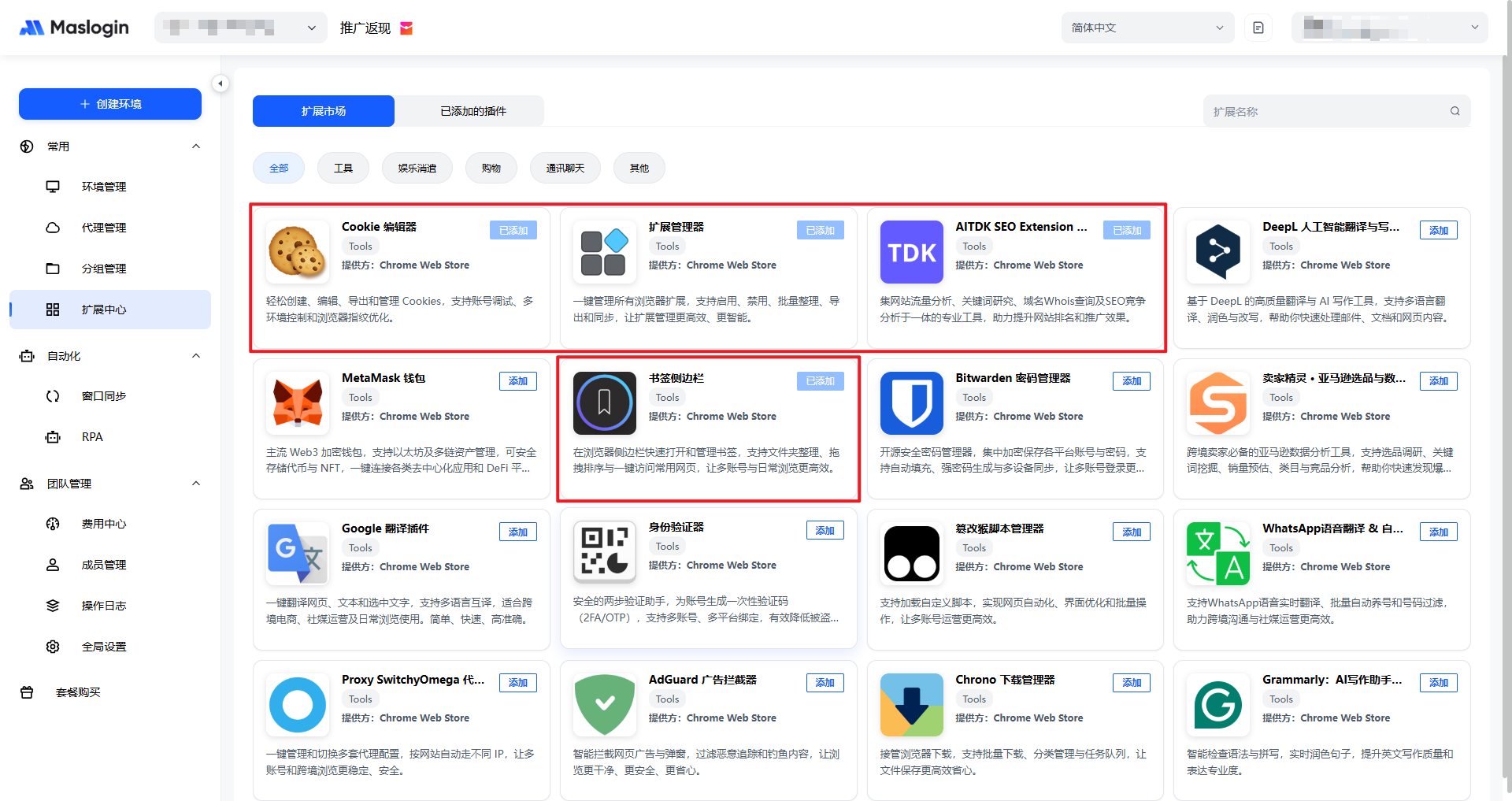The image size is (1512, 801).
Task: Click the 创建环境 button
Action: [110, 104]
